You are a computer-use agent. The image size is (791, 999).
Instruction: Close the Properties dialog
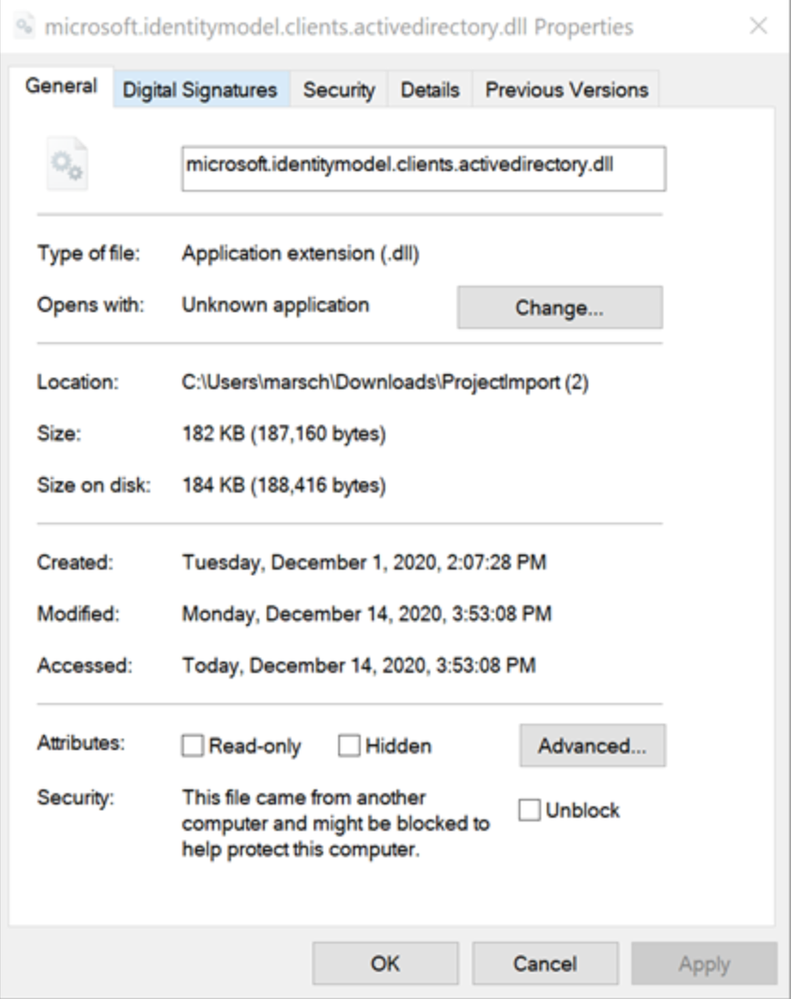click(x=758, y=26)
